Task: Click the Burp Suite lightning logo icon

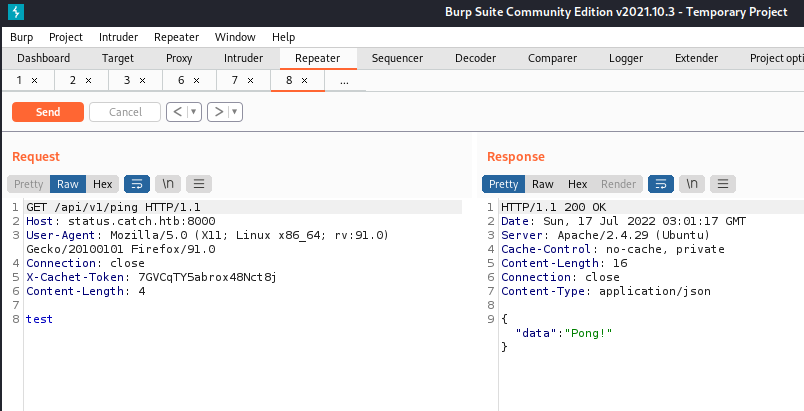Action: [x=16, y=11]
